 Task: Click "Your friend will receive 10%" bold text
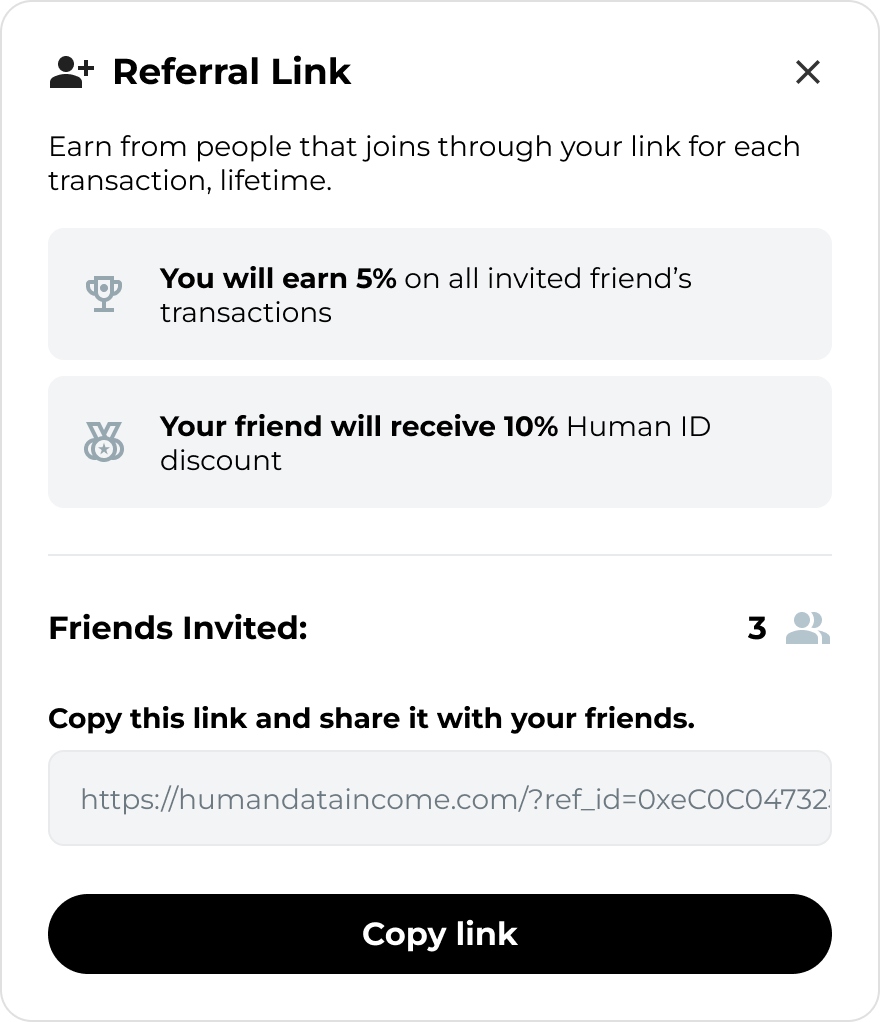click(358, 426)
